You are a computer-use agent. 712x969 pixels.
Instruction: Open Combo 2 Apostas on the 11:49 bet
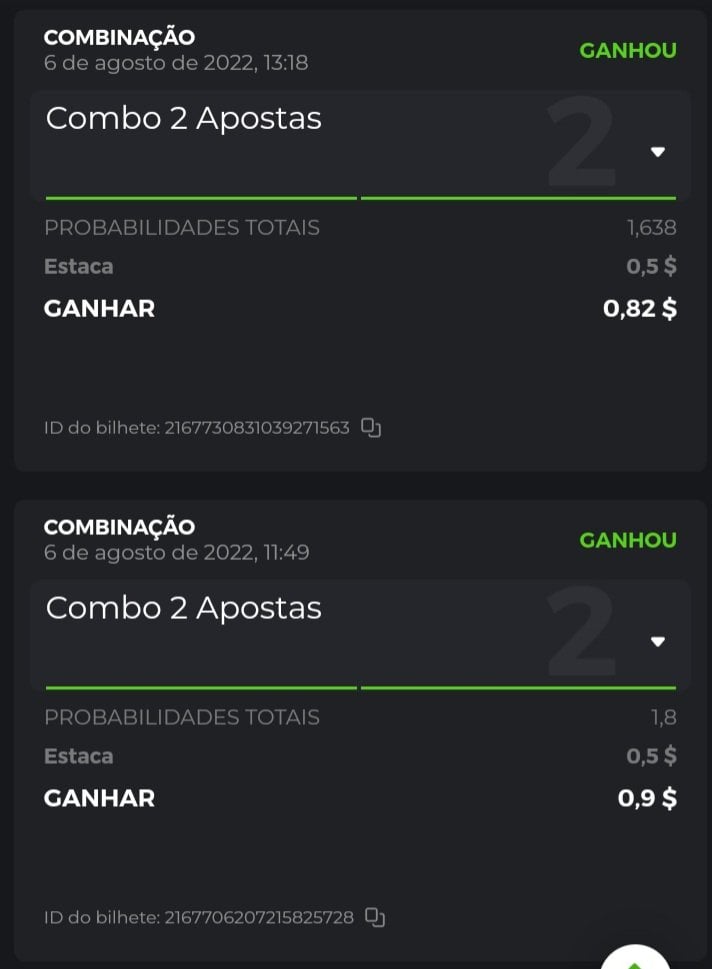coord(184,607)
